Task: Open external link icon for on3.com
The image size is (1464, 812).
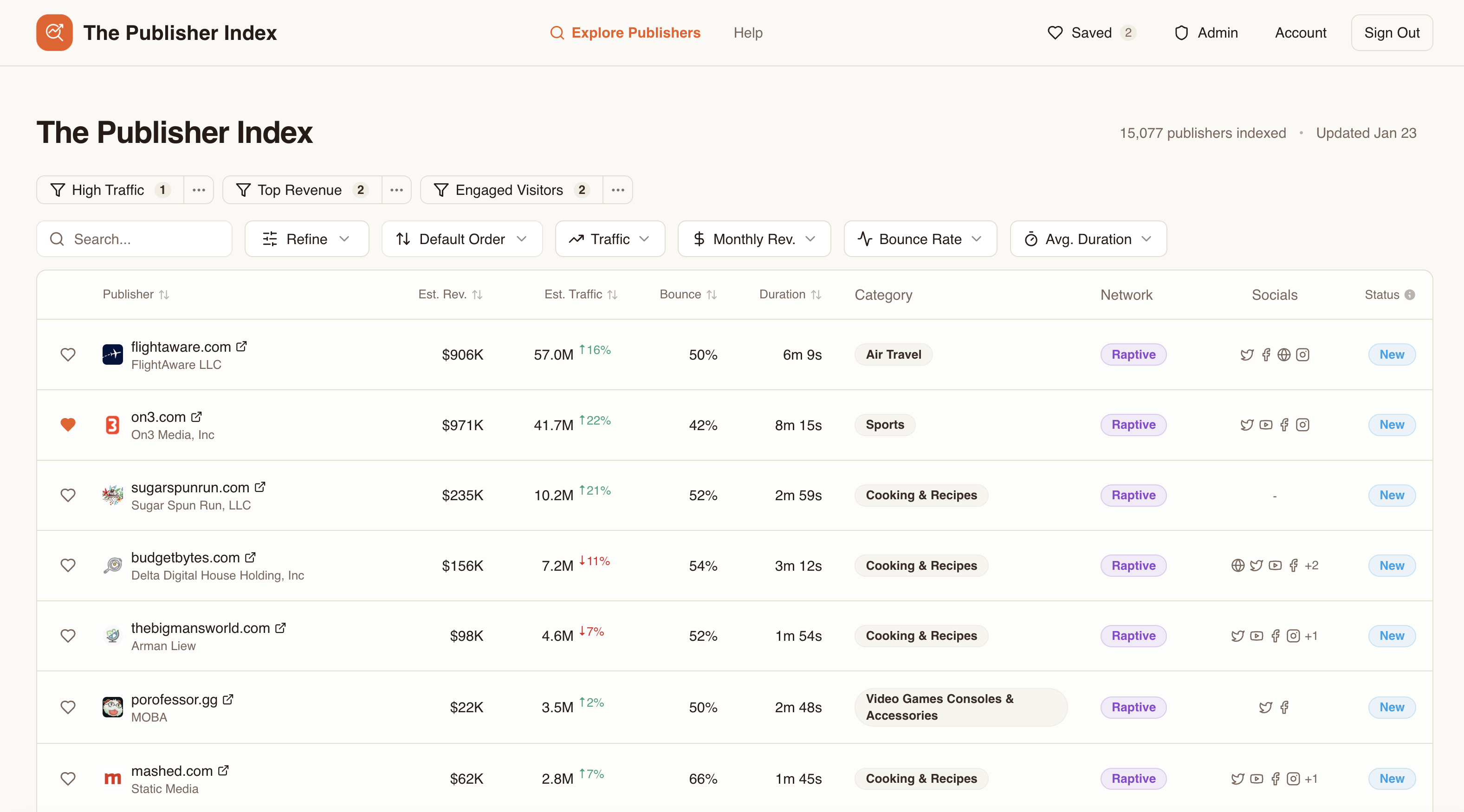Action: 197,417
